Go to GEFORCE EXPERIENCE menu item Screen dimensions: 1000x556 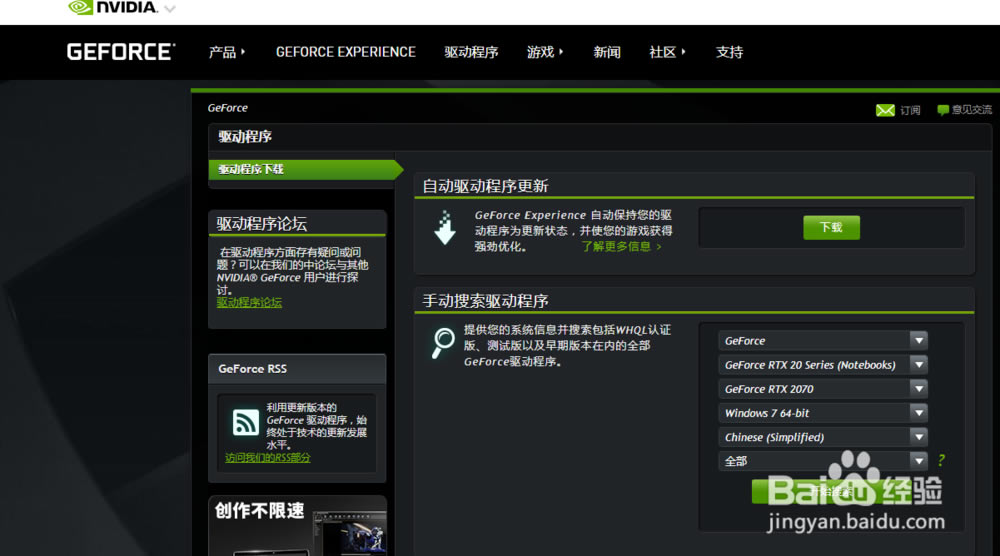345,52
